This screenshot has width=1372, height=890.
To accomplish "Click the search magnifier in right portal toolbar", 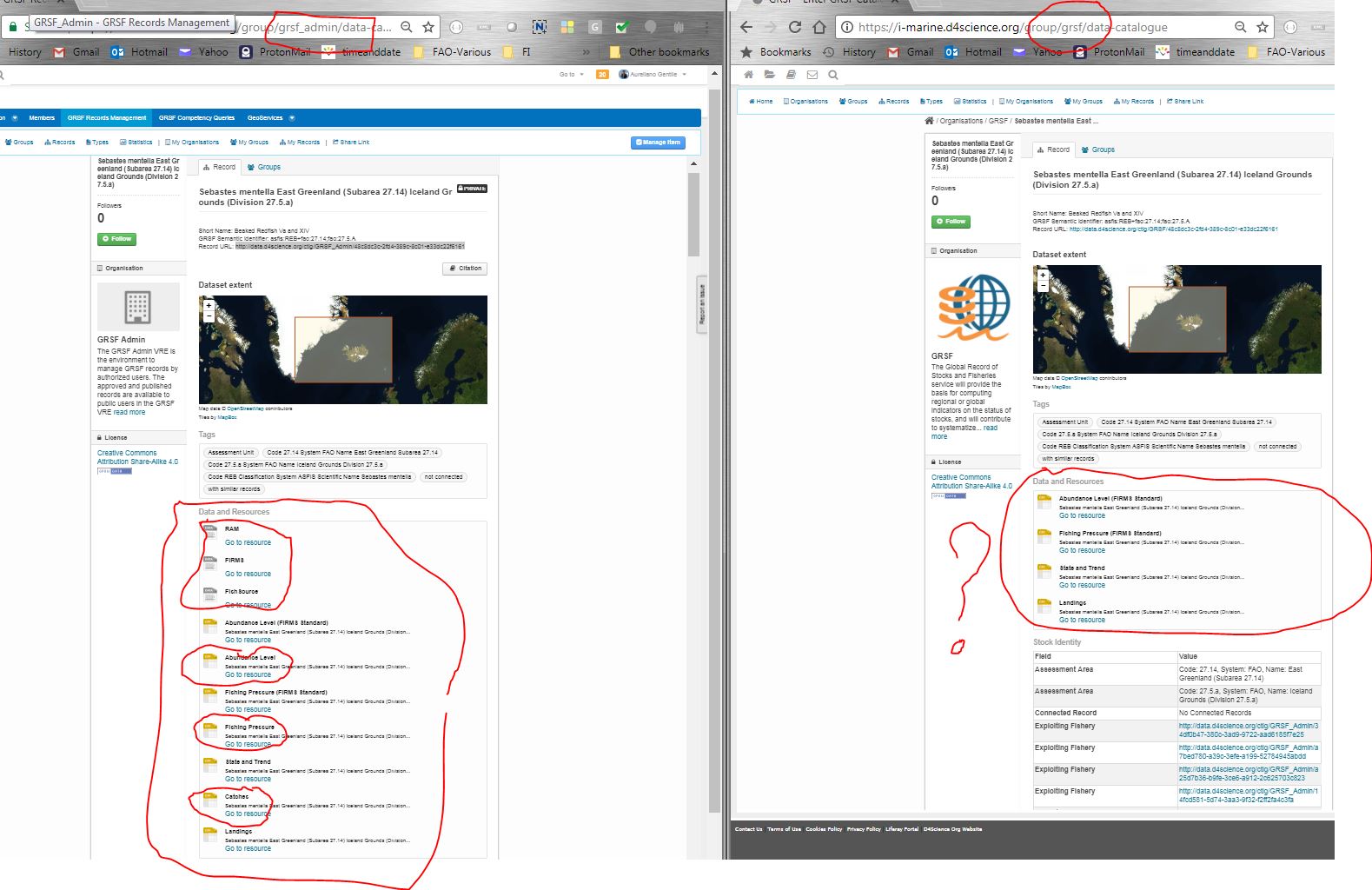I will pyautogui.click(x=833, y=75).
